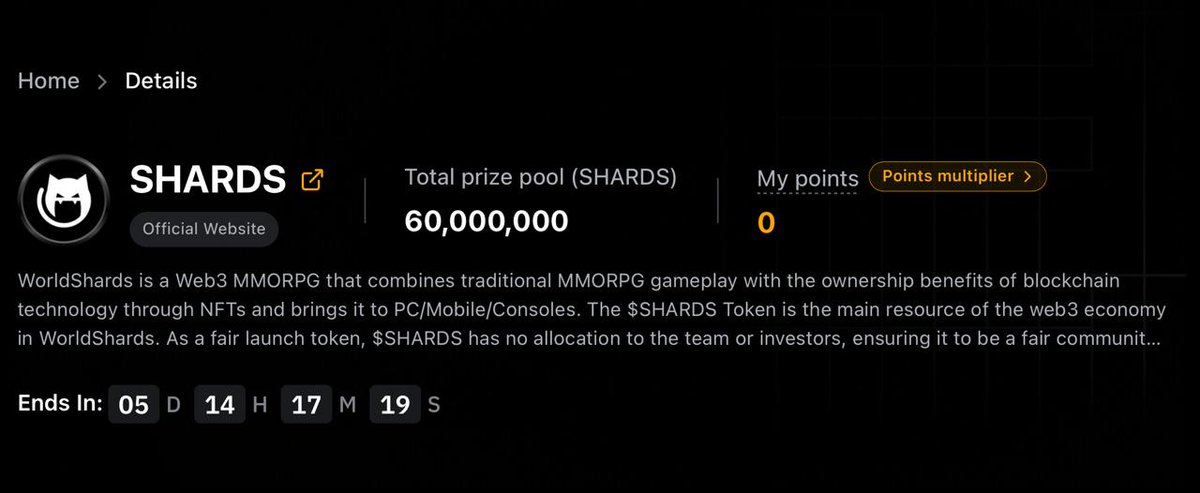The width and height of the screenshot is (1200, 493).
Task: Click the Ends In label
Action: (60, 404)
